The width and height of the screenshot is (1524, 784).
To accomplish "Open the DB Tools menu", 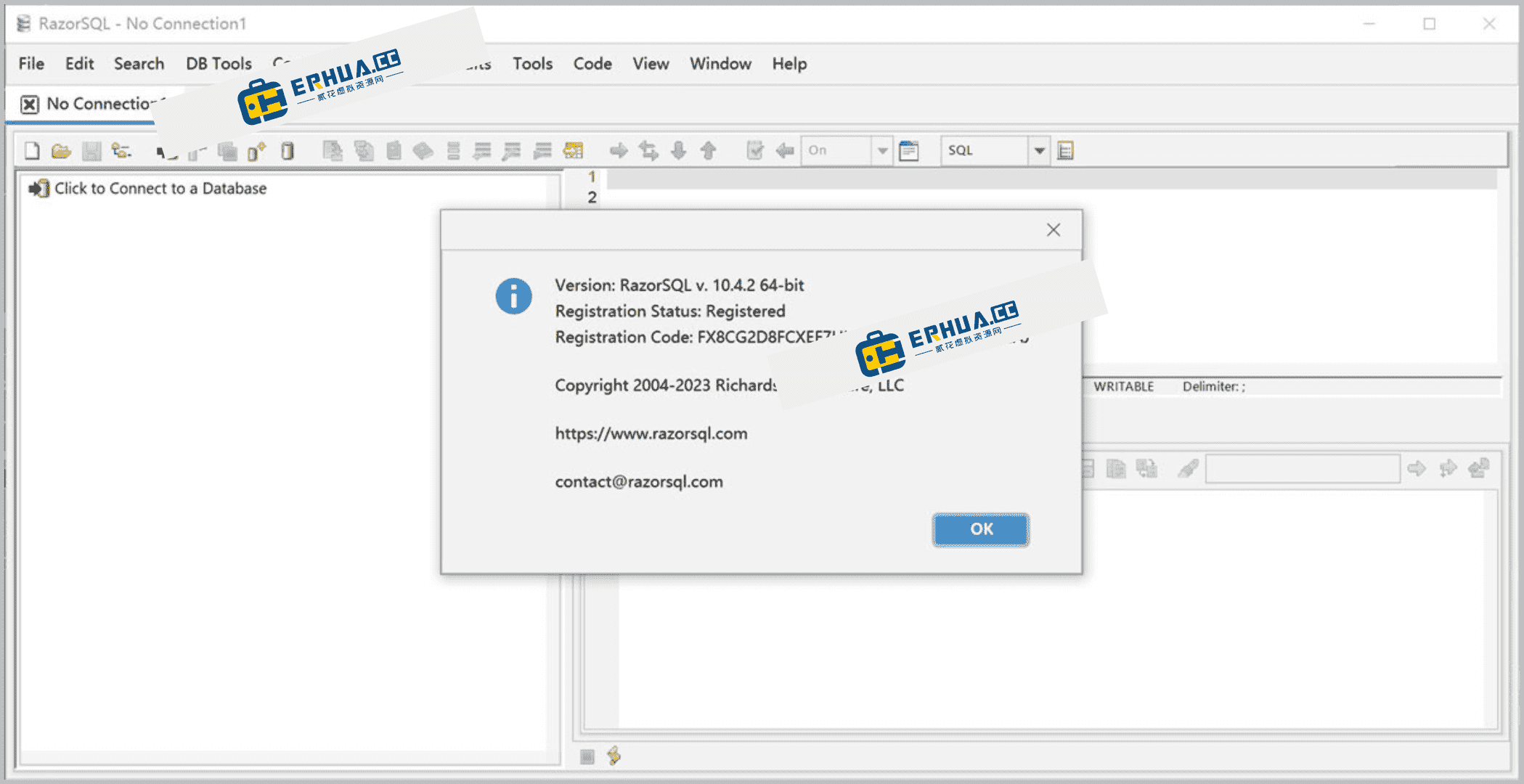I will [219, 64].
